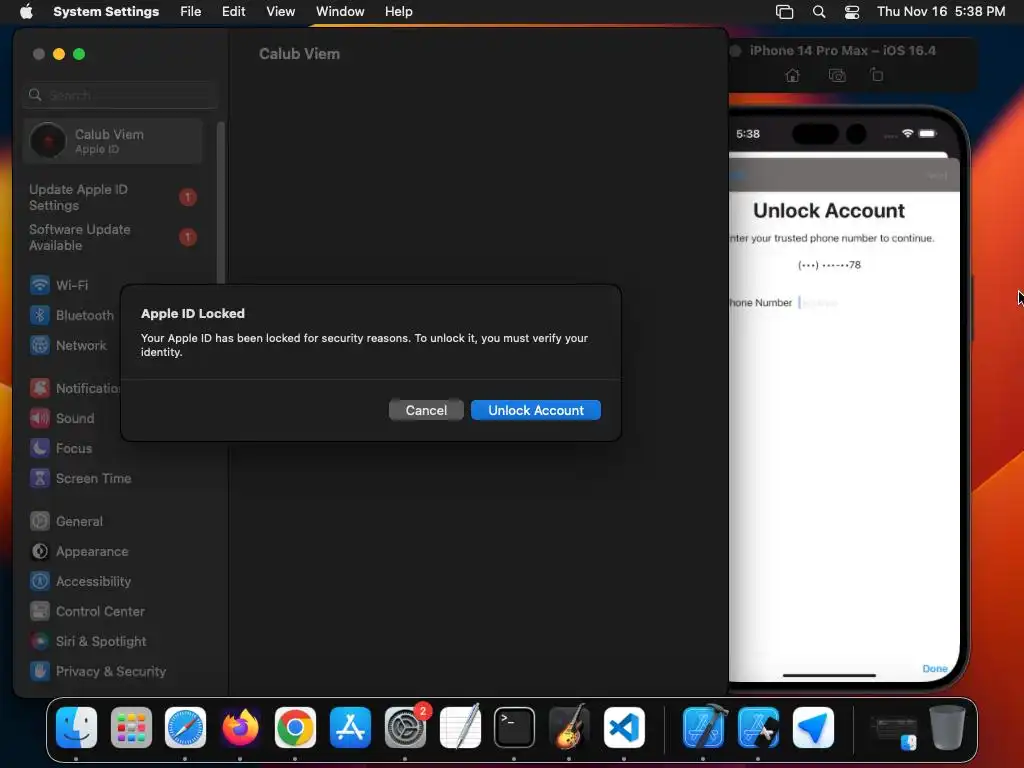Click Update Apple ID Settings notice

(x=112, y=197)
